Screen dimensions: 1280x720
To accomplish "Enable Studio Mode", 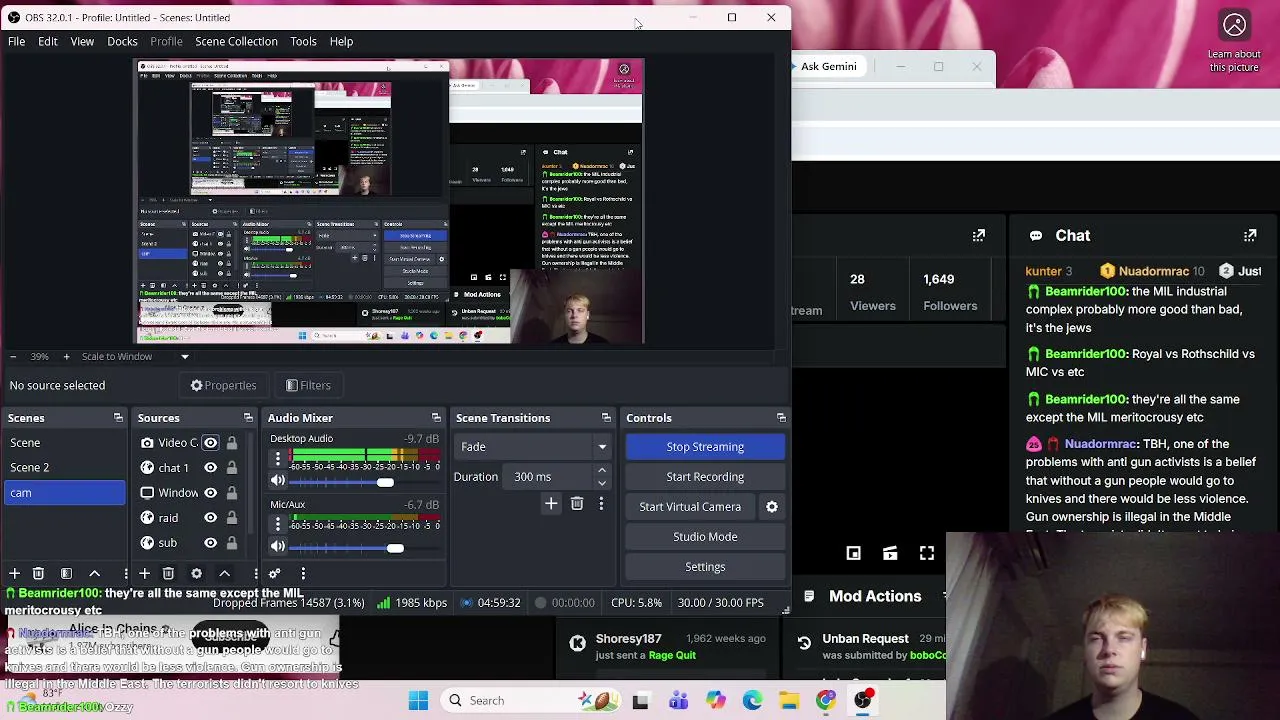I will [x=705, y=537].
